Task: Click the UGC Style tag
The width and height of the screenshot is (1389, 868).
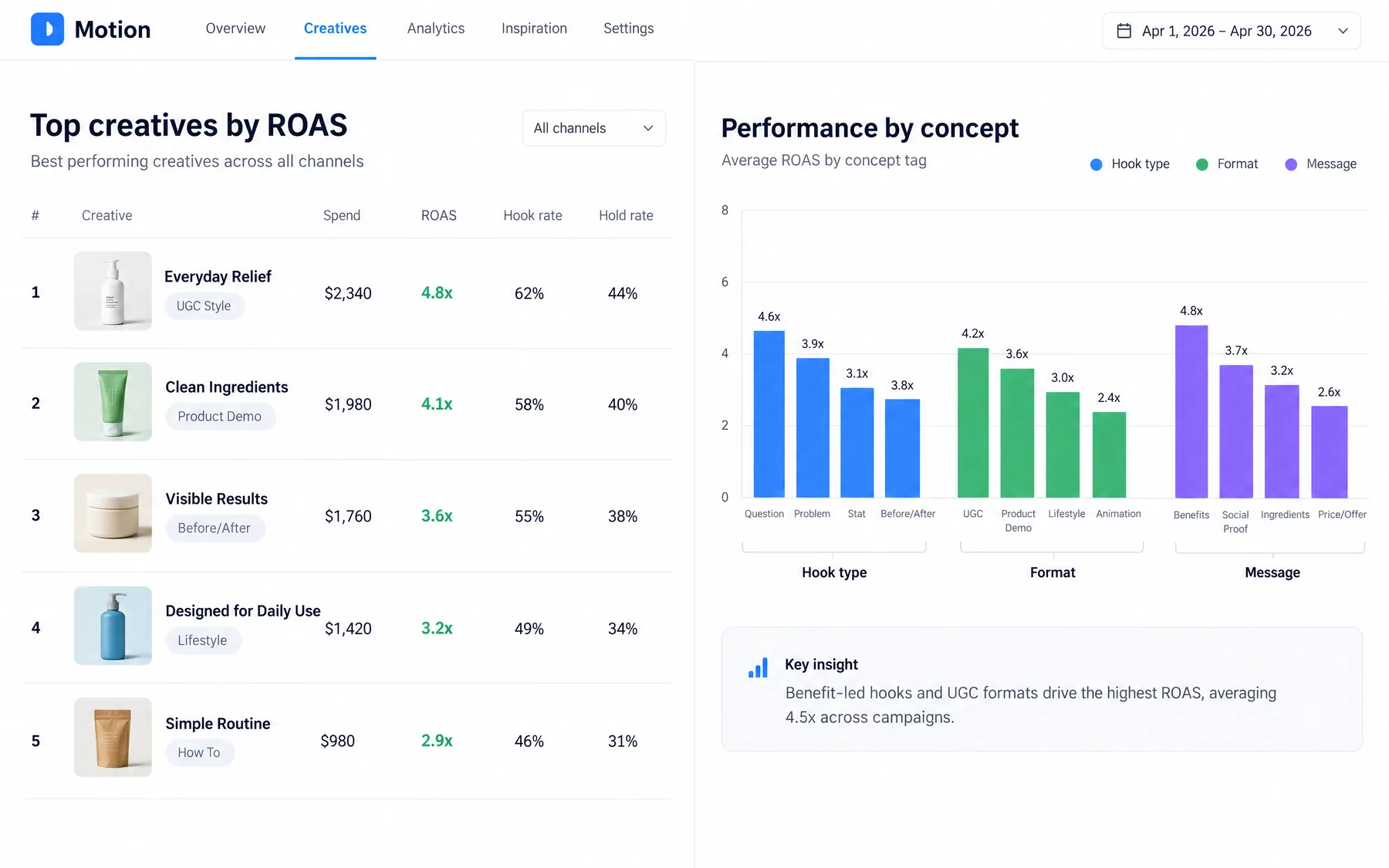Action: [x=204, y=306]
